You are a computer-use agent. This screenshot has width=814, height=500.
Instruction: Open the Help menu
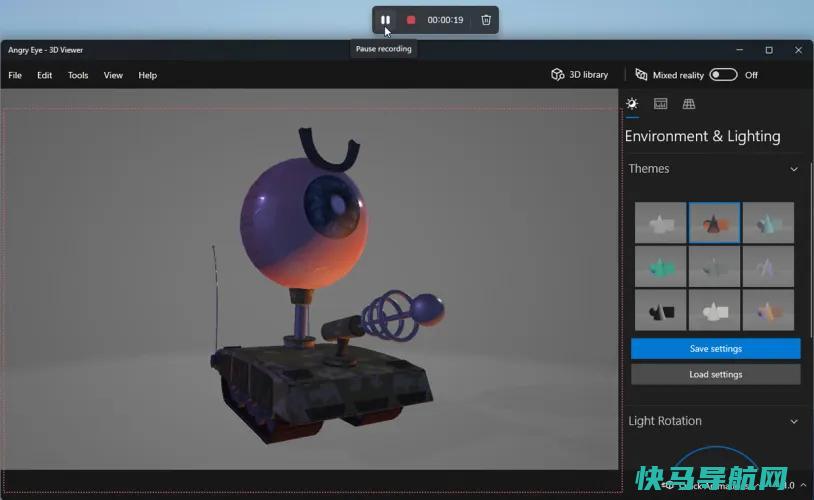click(x=147, y=75)
